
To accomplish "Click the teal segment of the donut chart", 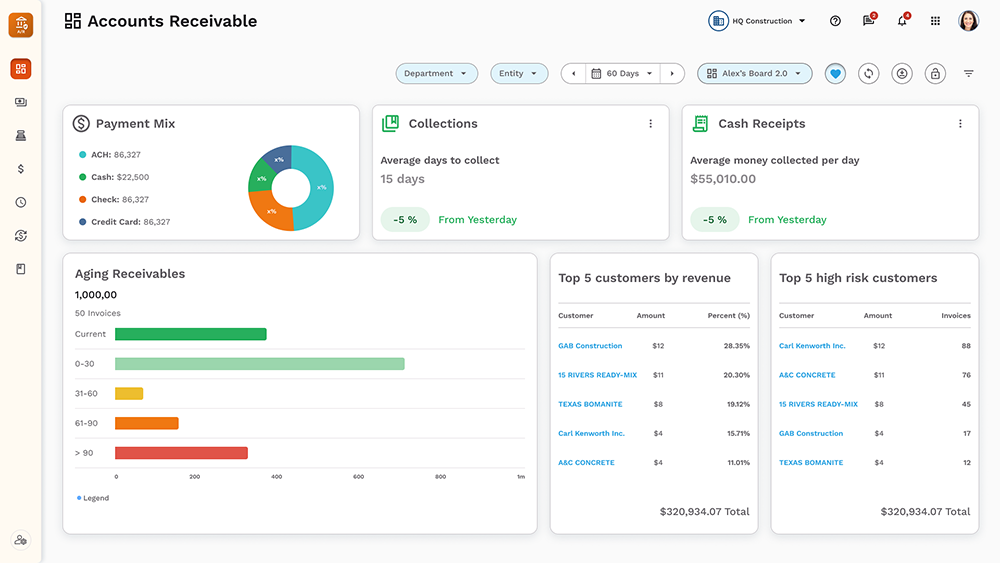I will [318, 187].
